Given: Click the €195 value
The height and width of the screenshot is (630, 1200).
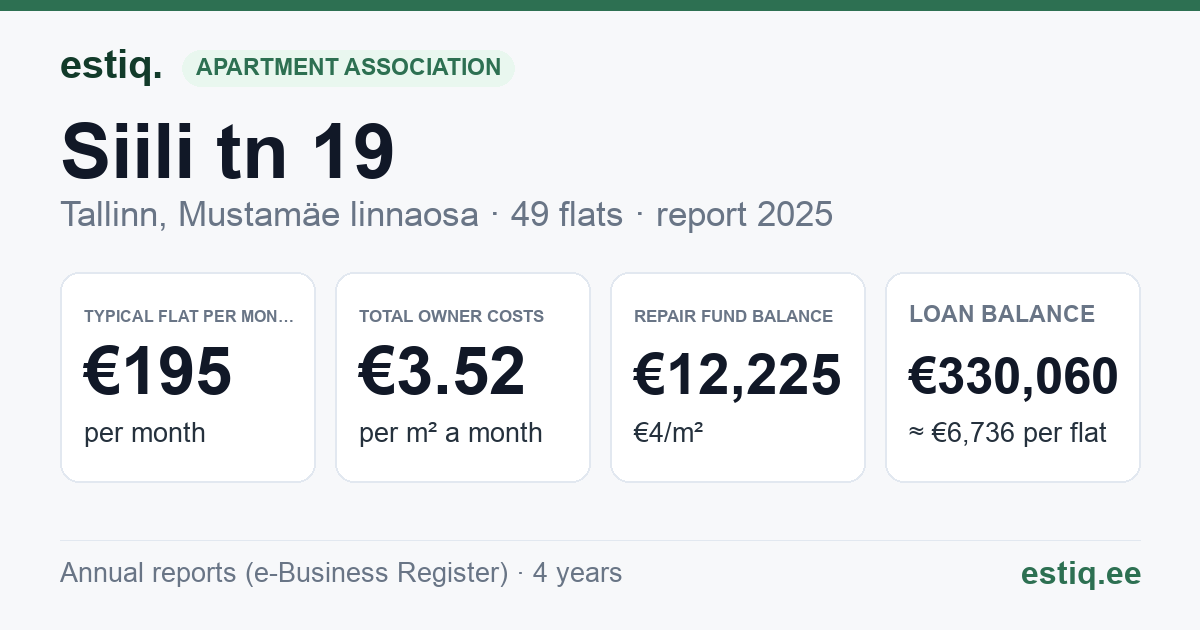Looking at the screenshot, I should click(158, 372).
